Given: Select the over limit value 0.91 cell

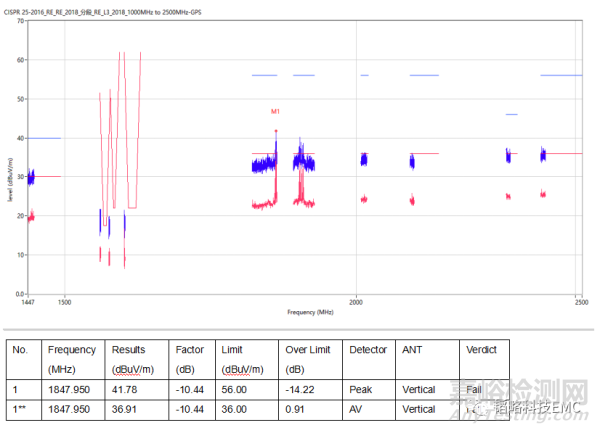Looking at the screenshot, I should [297, 408].
